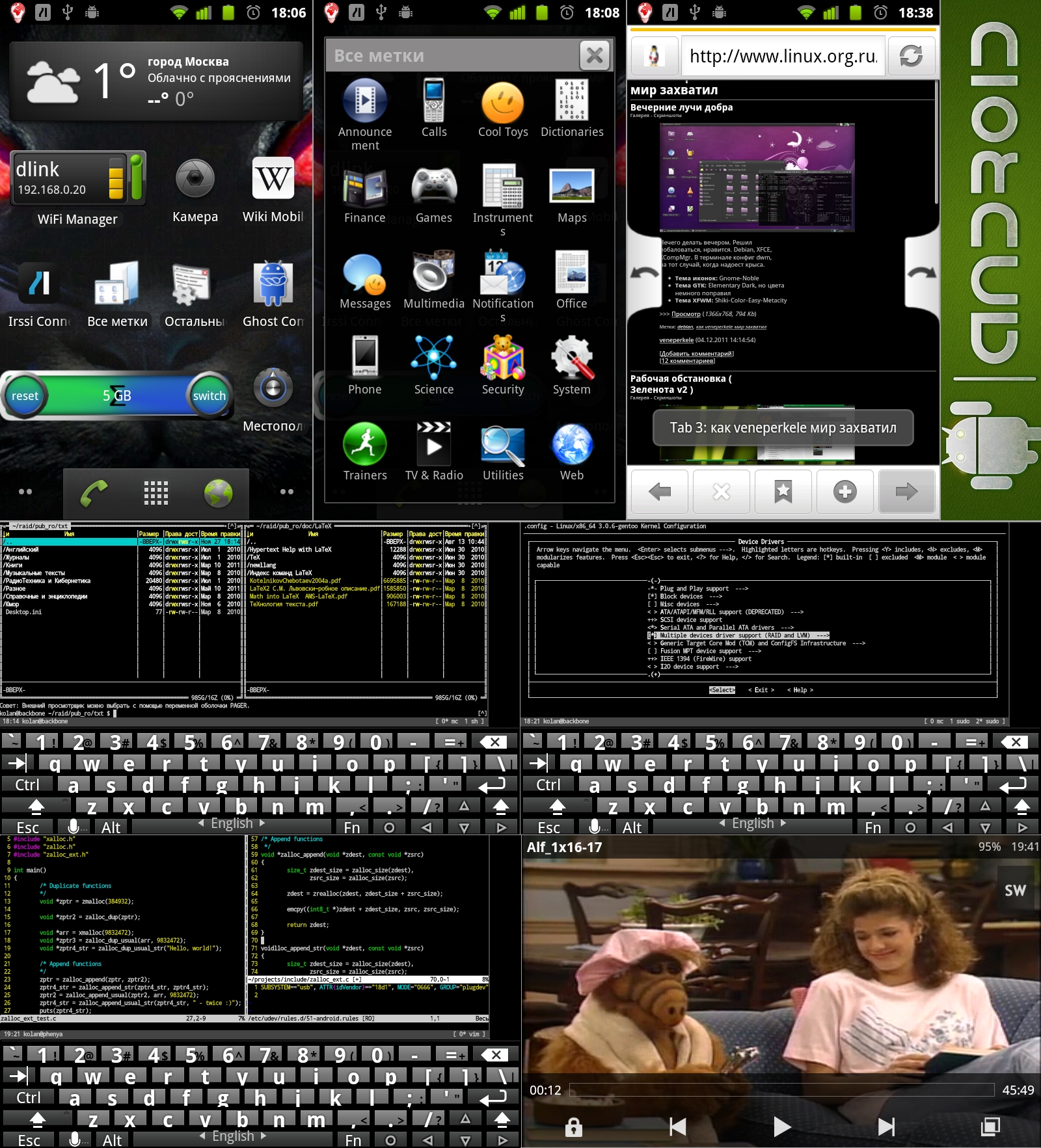Image resolution: width=1041 pixels, height=1148 pixels.
Task: Choose Help in kernel configuration
Action: [x=800, y=690]
